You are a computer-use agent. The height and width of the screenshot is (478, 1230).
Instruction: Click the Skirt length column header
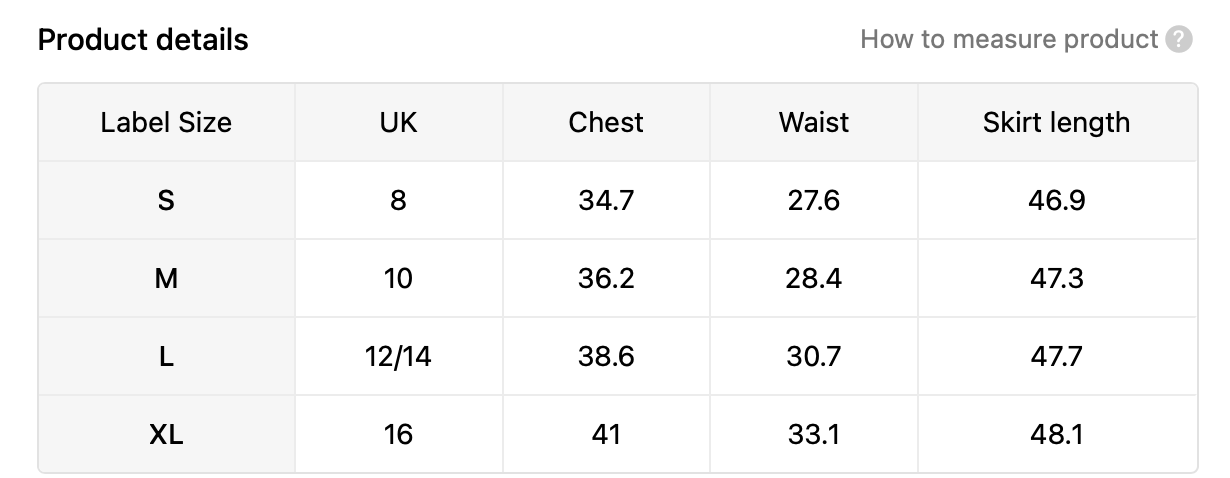[1056, 122]
